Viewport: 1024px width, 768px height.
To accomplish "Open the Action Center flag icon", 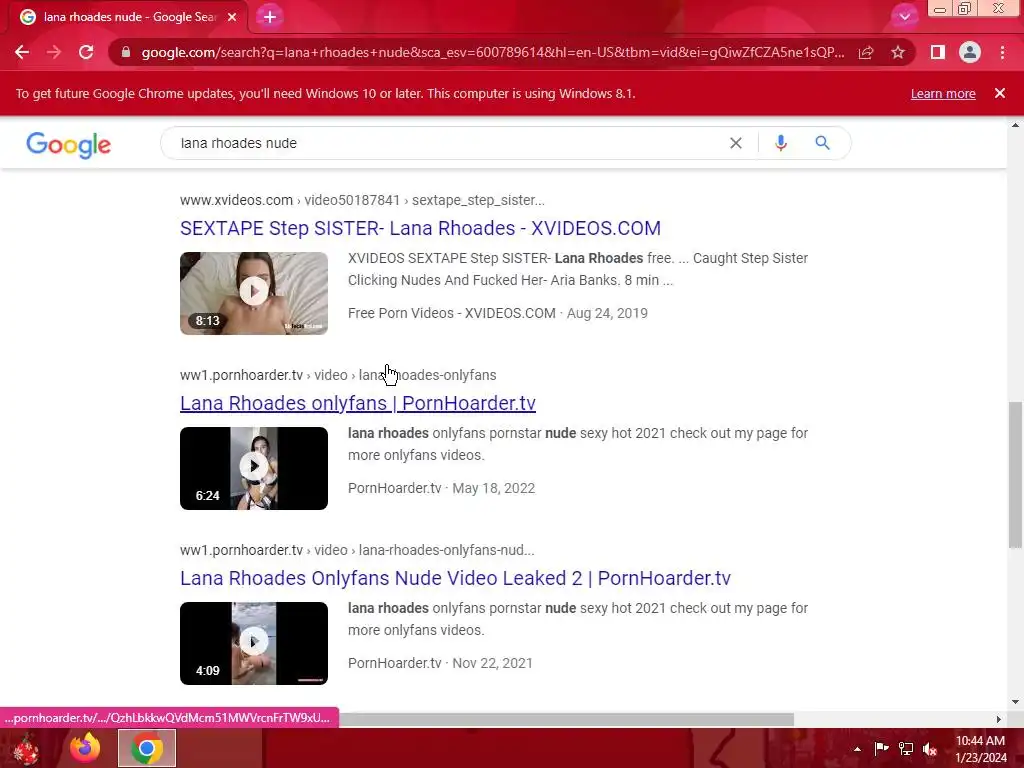I will pos(881,748).
